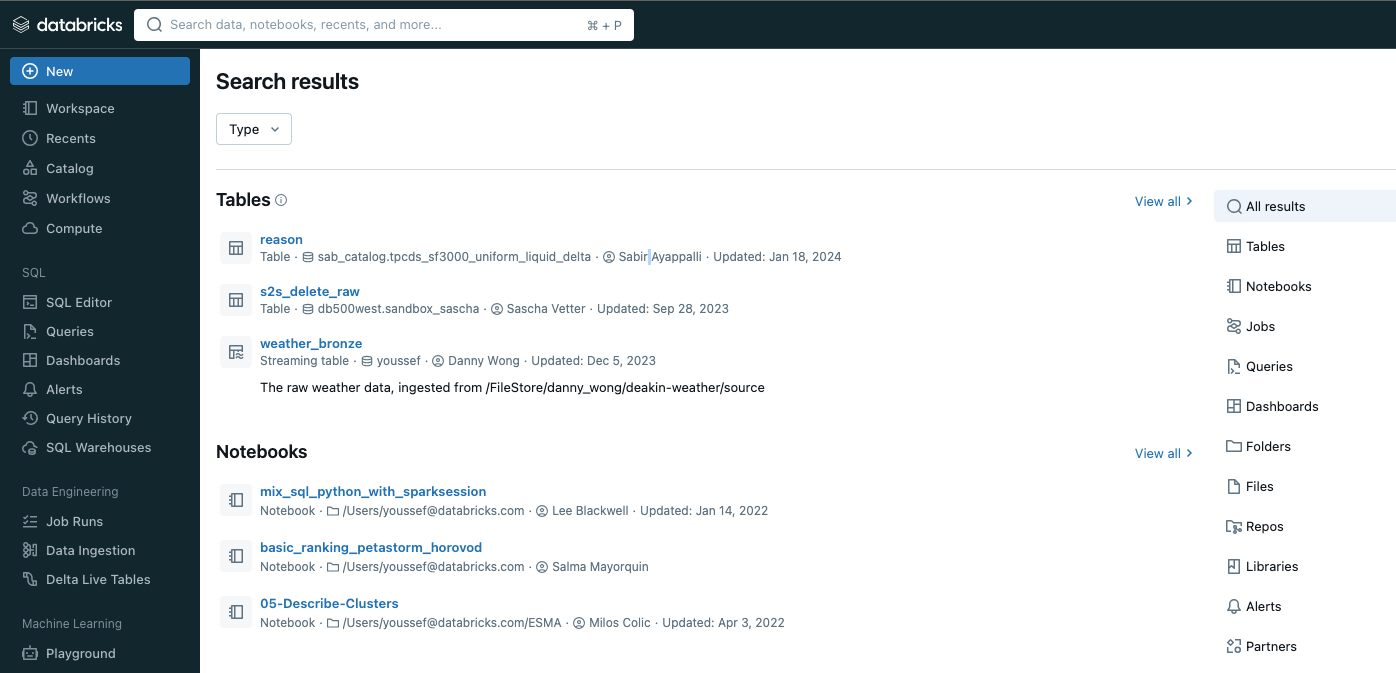Screen dimensions: 1396x673
Task: Filter results by Jobs
Action: [1304, 326]
